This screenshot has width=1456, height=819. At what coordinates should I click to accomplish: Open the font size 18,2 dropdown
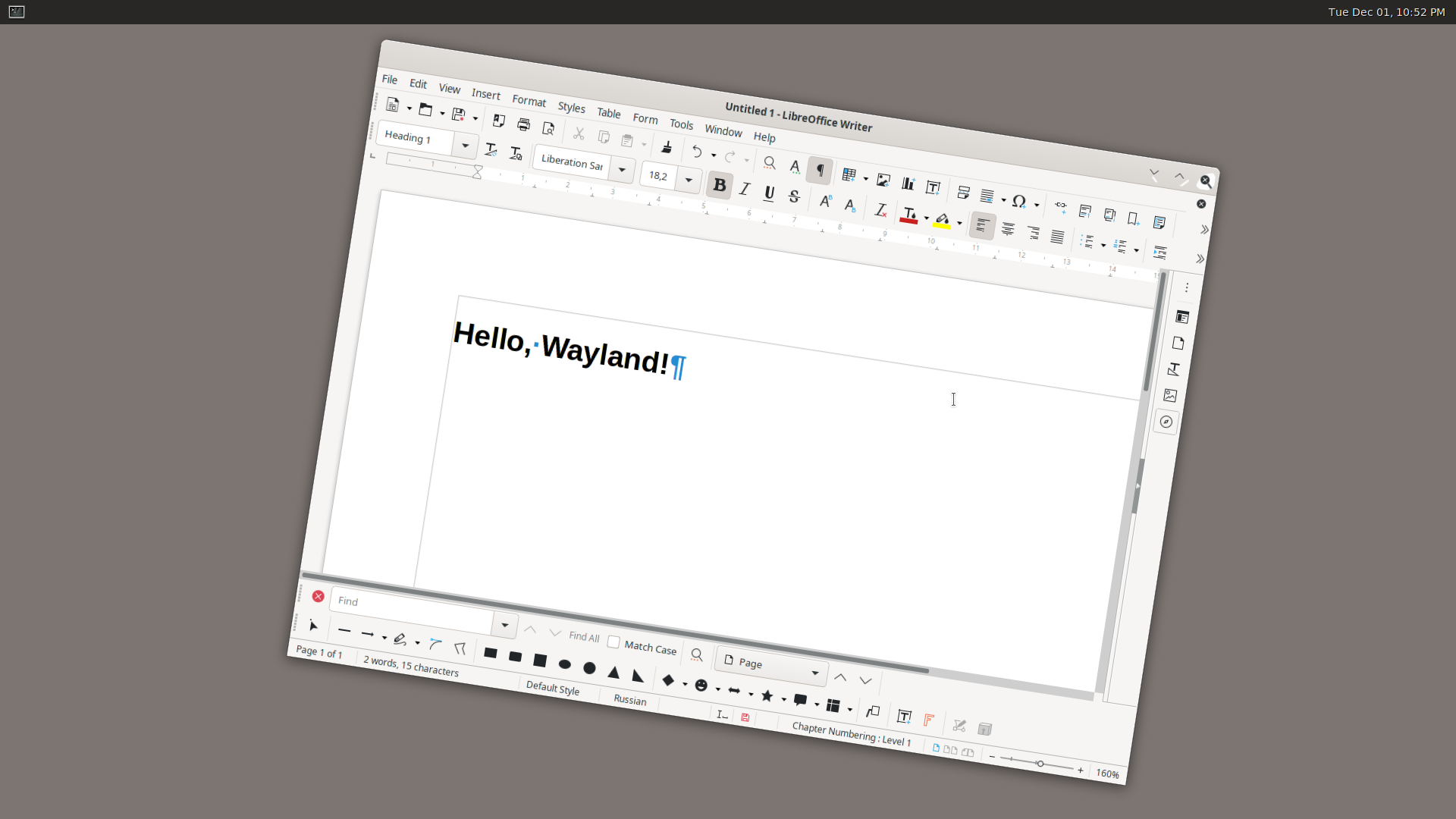689,180
